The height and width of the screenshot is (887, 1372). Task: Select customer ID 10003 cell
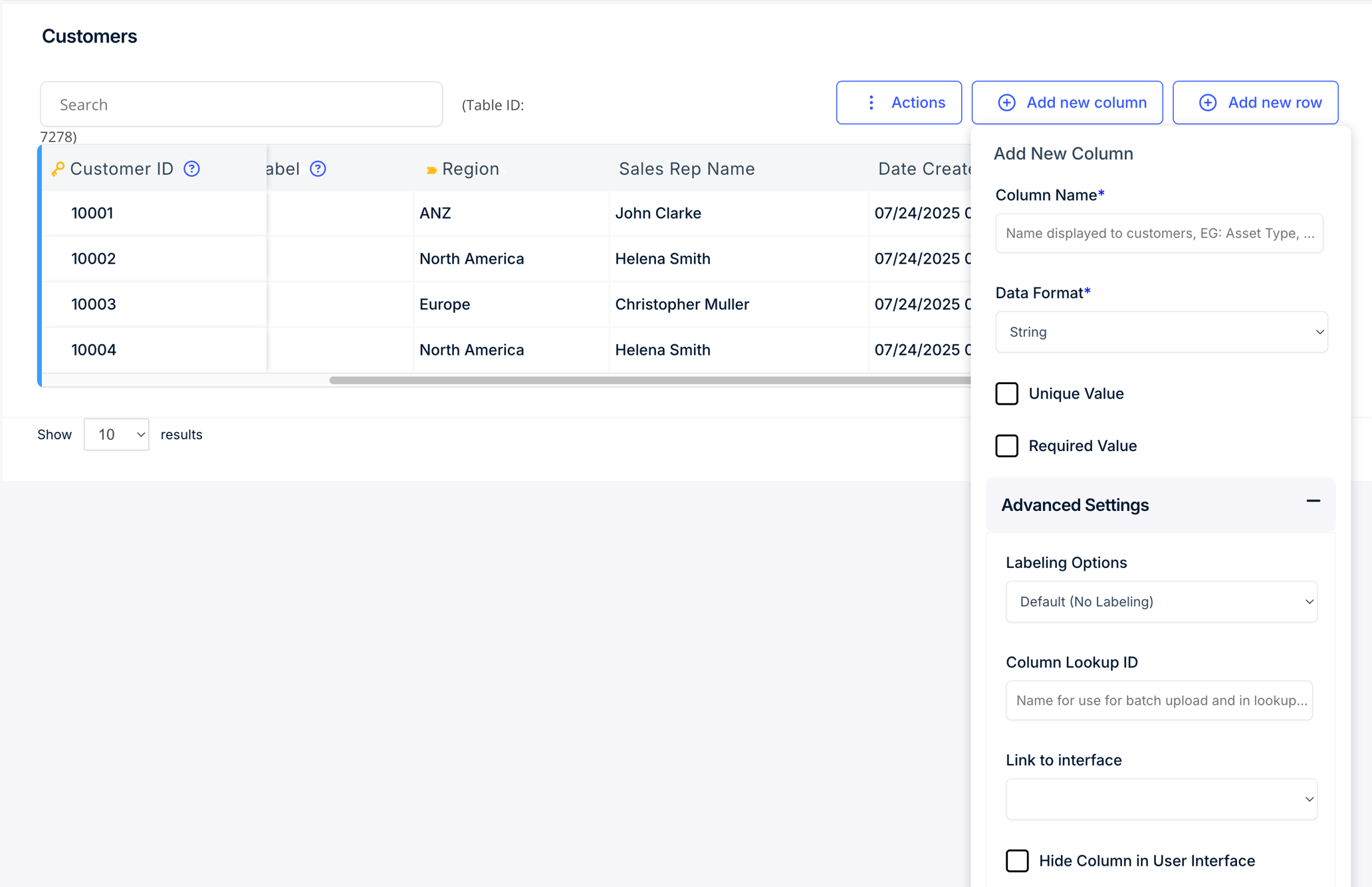coord(154,304)
